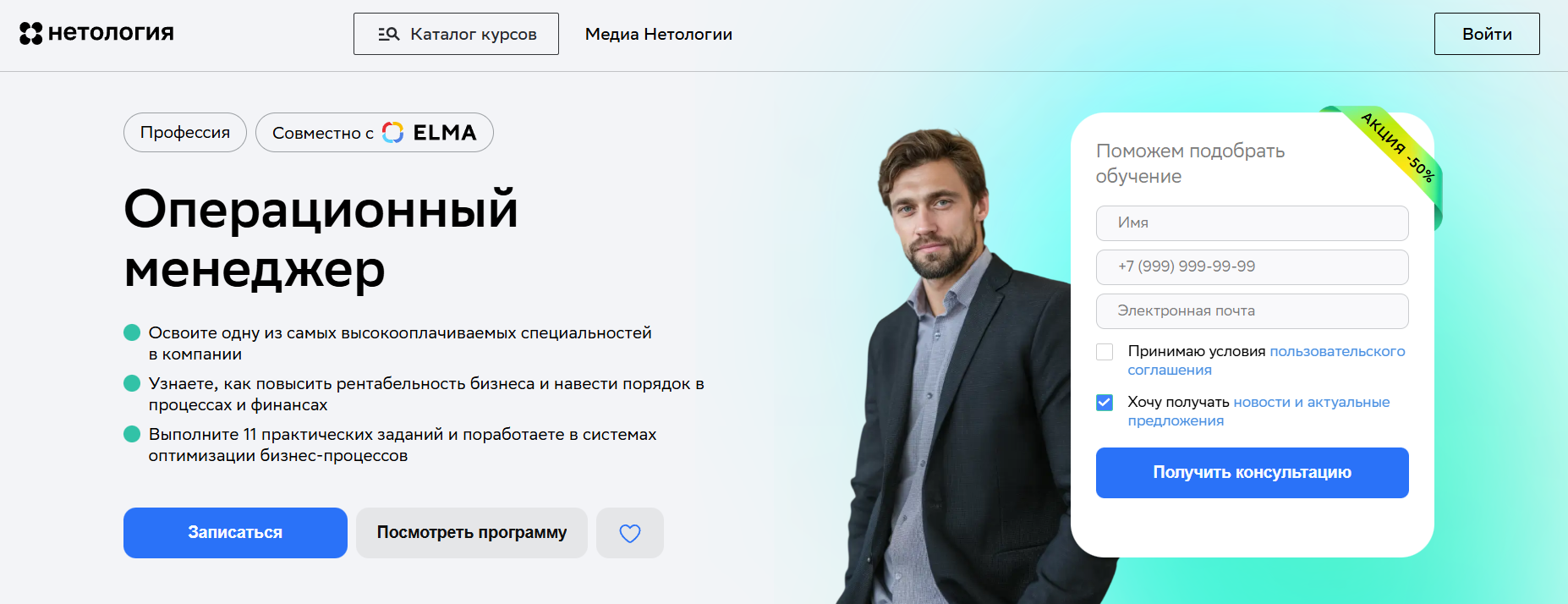Click the Совместно с ELMA tag
The image size is (1568, 604).
pyautogui.click(x=375, y=133)
